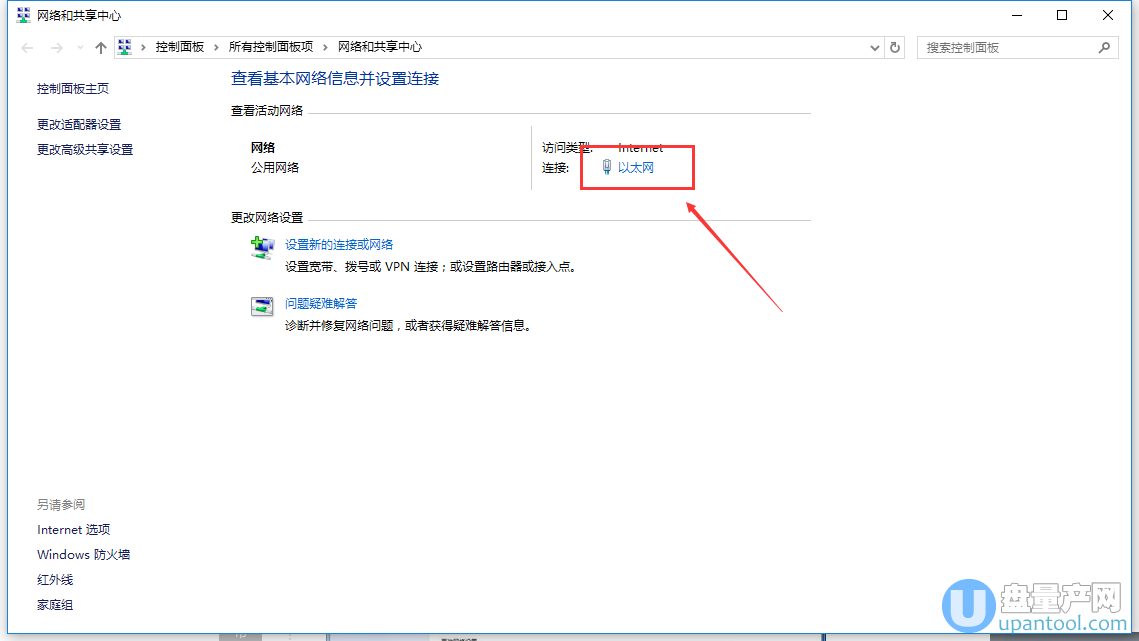Click the up arrow navigation icon

pyautogui.click(x=100, y=46)
